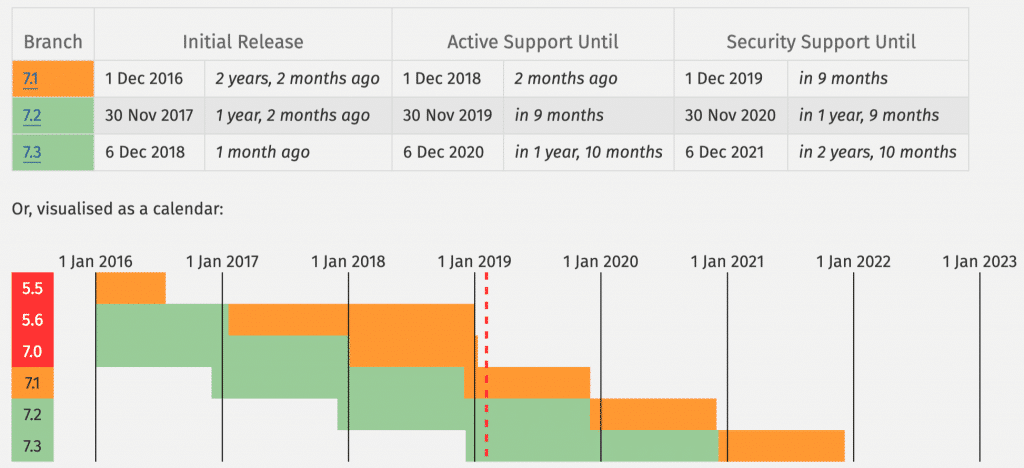Click the Initial Release column header
Image resolution: width=1024 pixels, height=468 pixels.
coord(243,42)
